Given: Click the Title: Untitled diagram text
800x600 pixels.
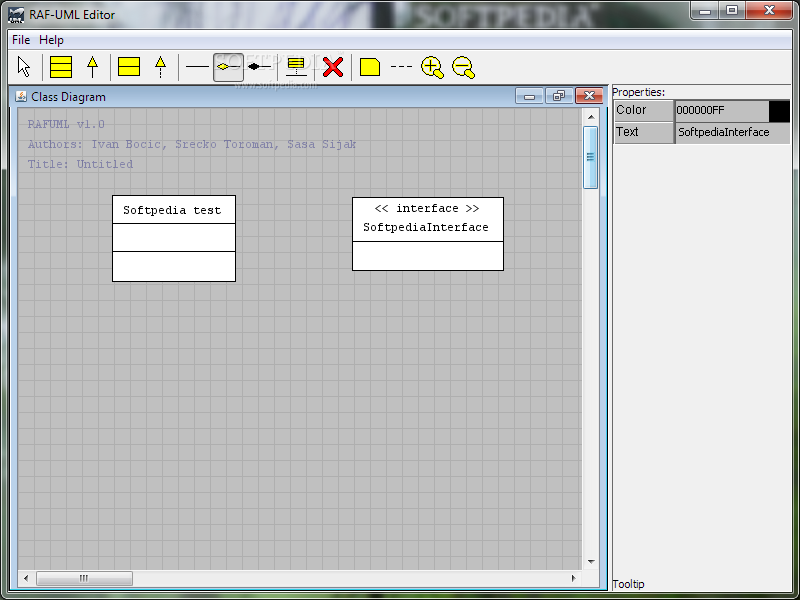Looking at the screenshot, I should [x=80, y=164].
